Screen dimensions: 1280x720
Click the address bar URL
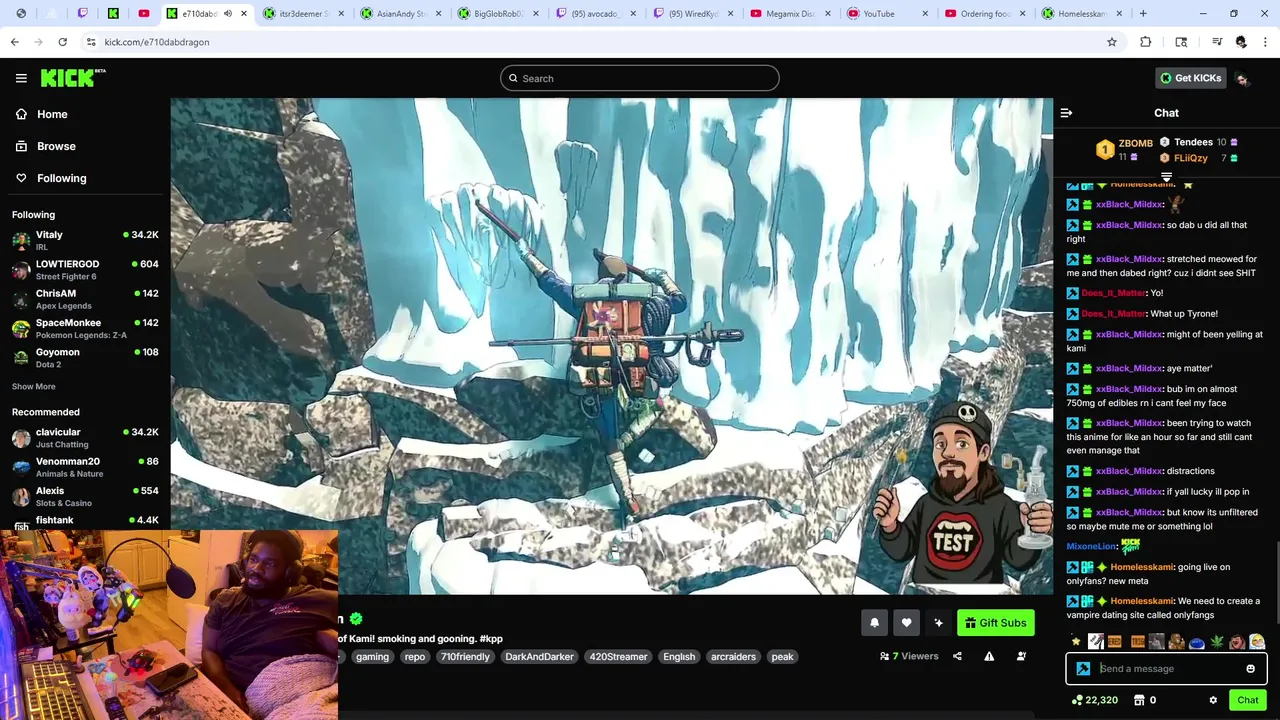157,42
